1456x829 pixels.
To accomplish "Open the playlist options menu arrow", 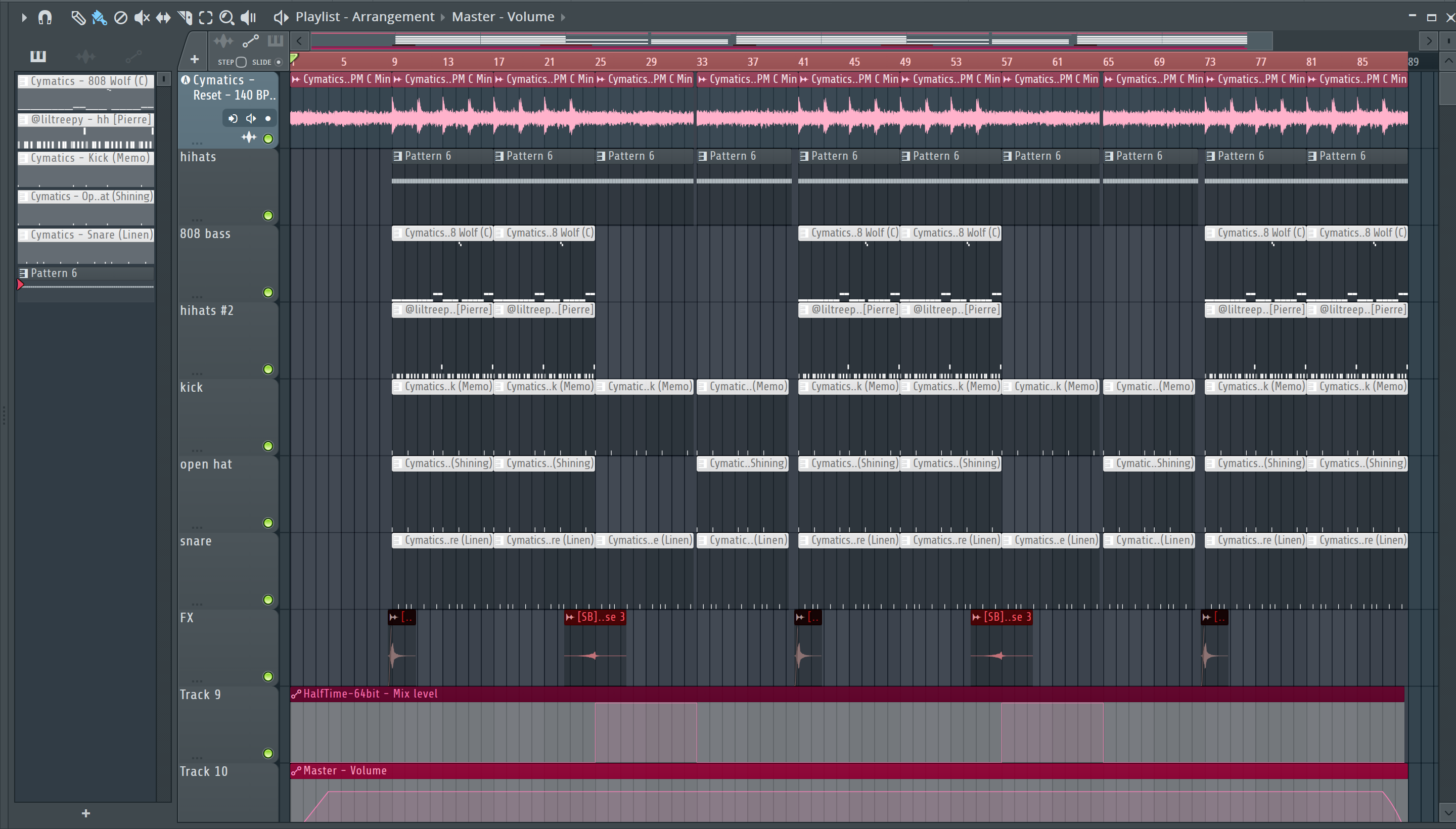I will point(23,17).
